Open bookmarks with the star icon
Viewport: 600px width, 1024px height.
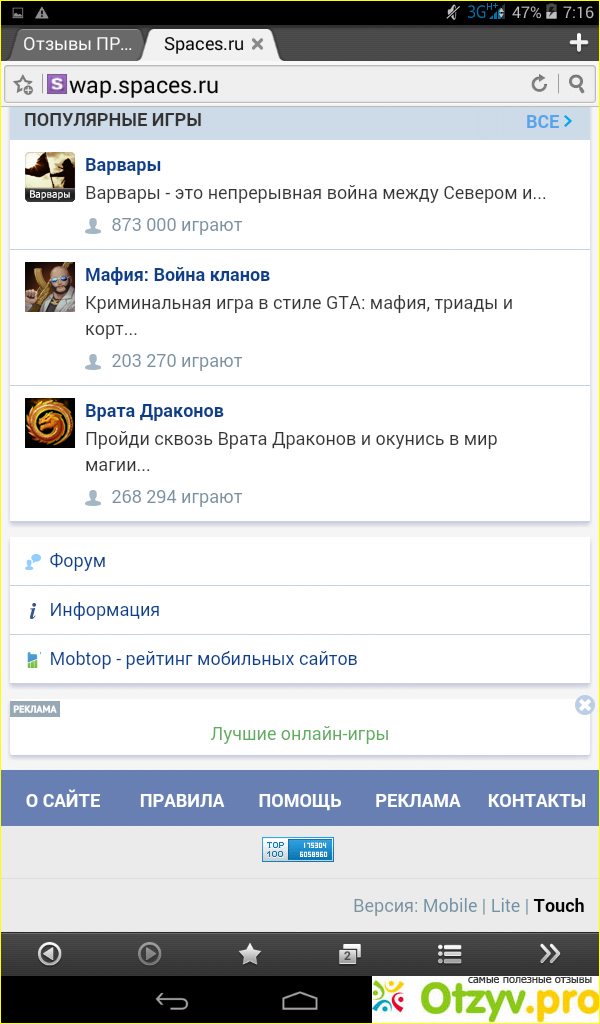pos(249,954)
